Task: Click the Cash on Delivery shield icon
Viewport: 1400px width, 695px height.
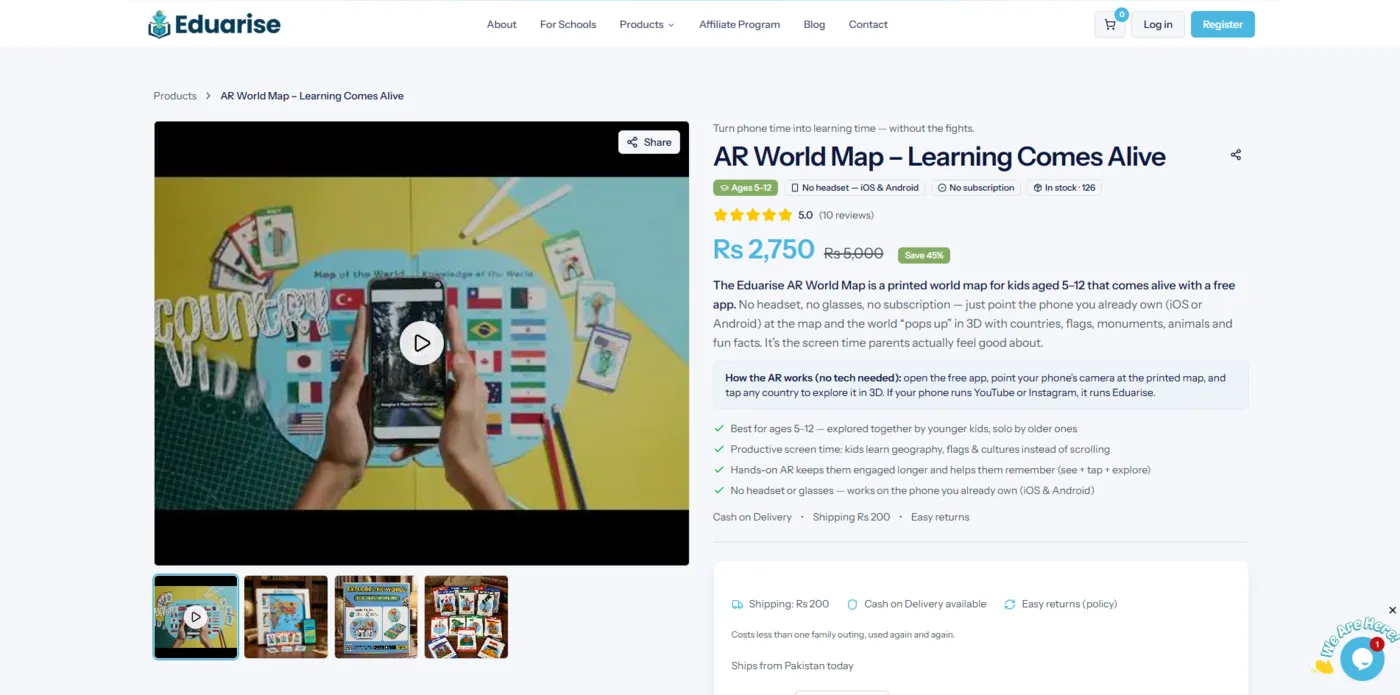Action: (853, 604)
